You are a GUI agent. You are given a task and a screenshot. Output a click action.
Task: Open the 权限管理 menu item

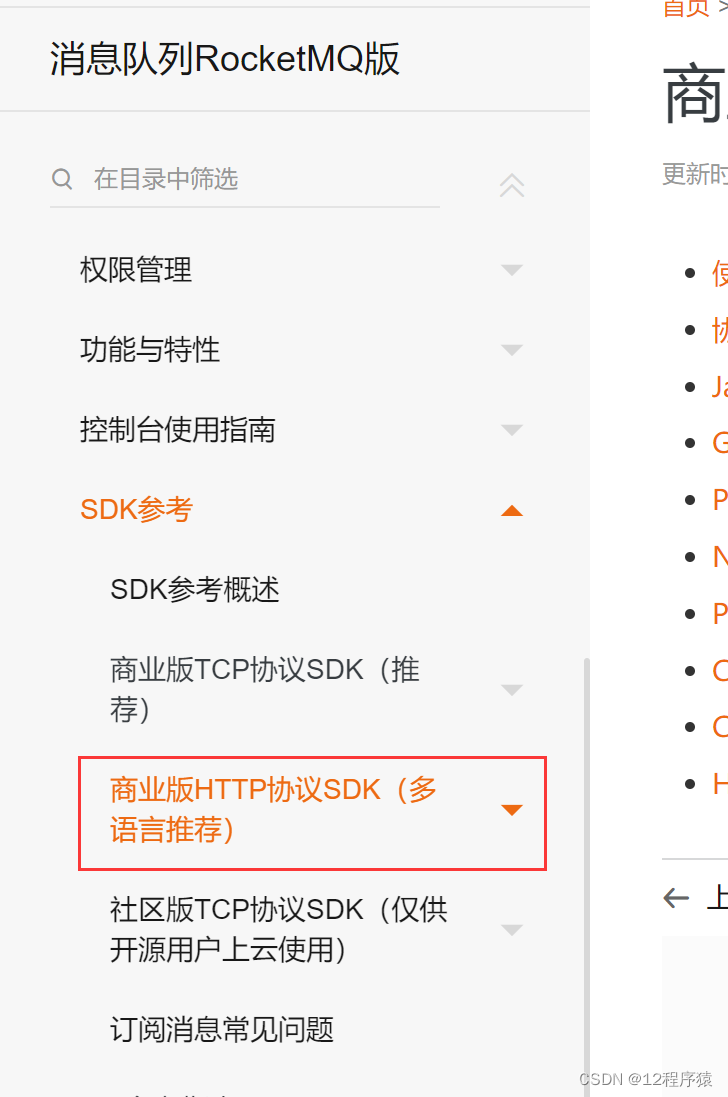(136, 270)
